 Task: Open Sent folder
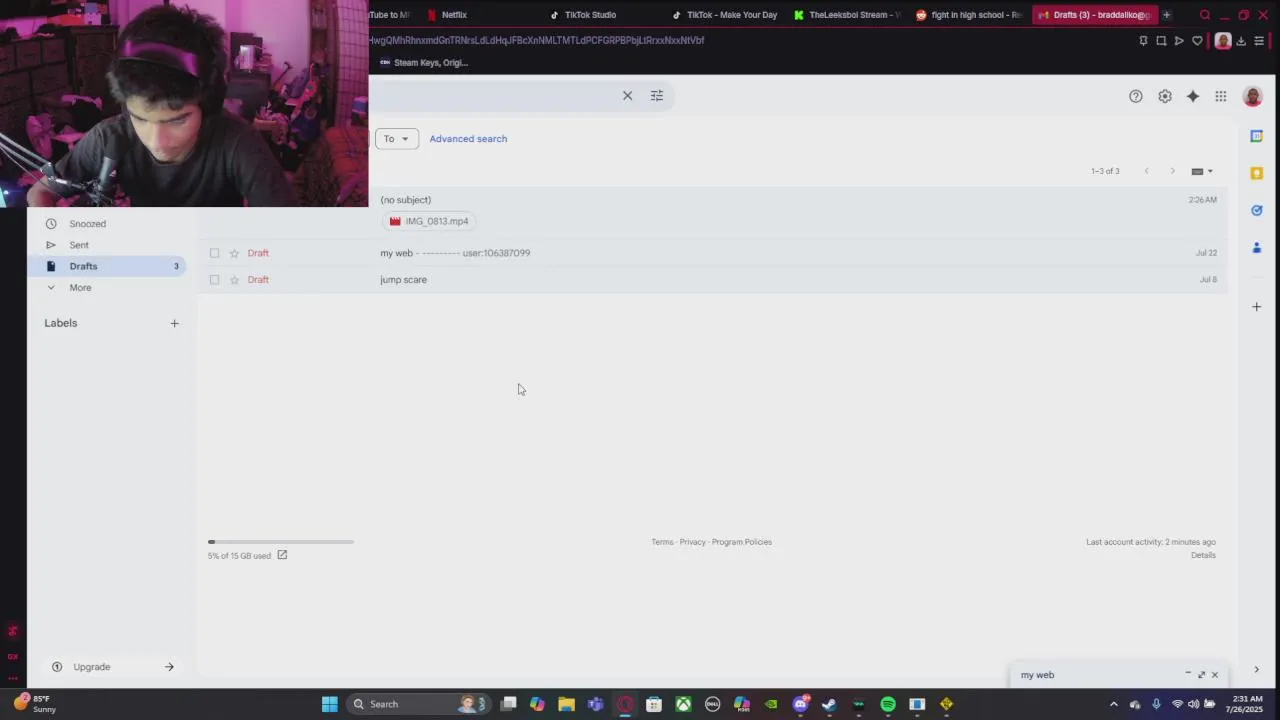point(79,245)
